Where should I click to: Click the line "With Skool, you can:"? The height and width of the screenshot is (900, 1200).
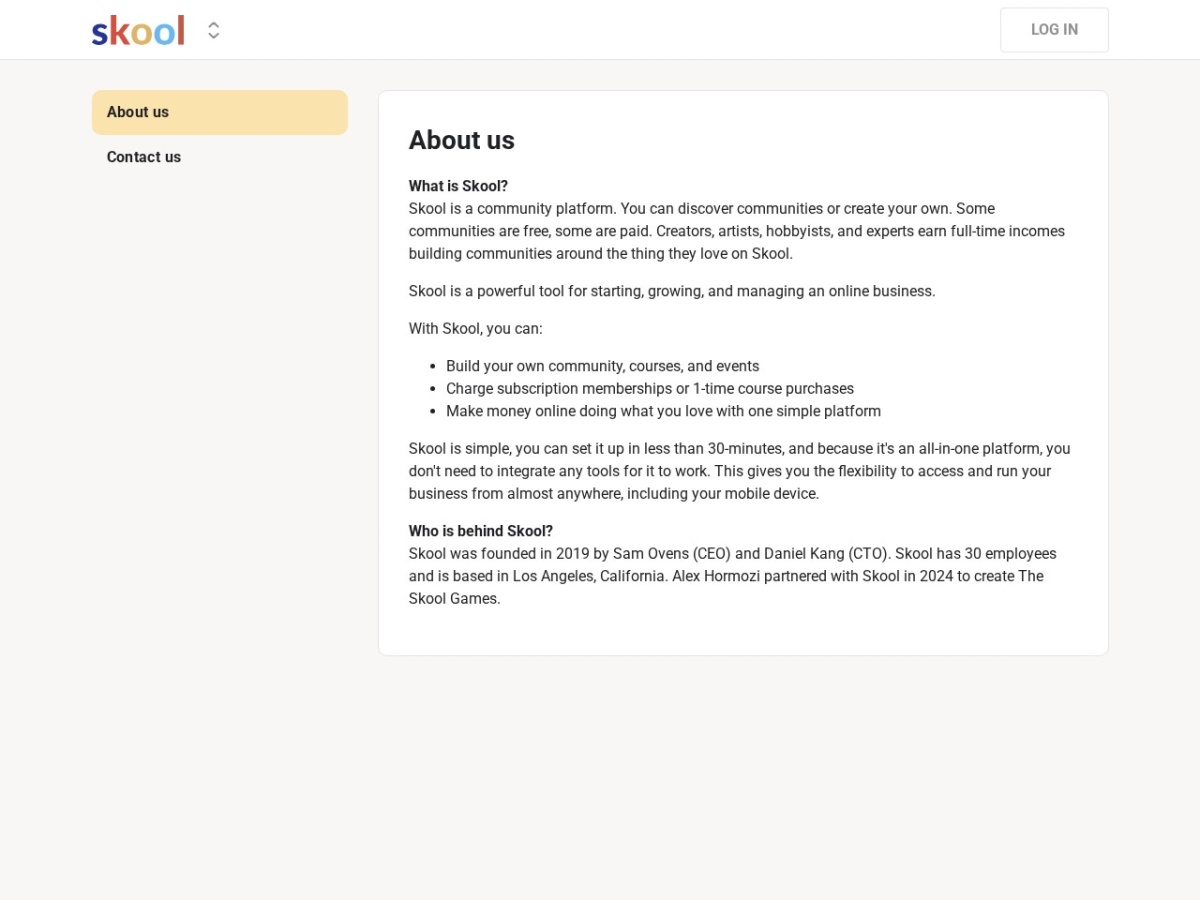[476, 329]
